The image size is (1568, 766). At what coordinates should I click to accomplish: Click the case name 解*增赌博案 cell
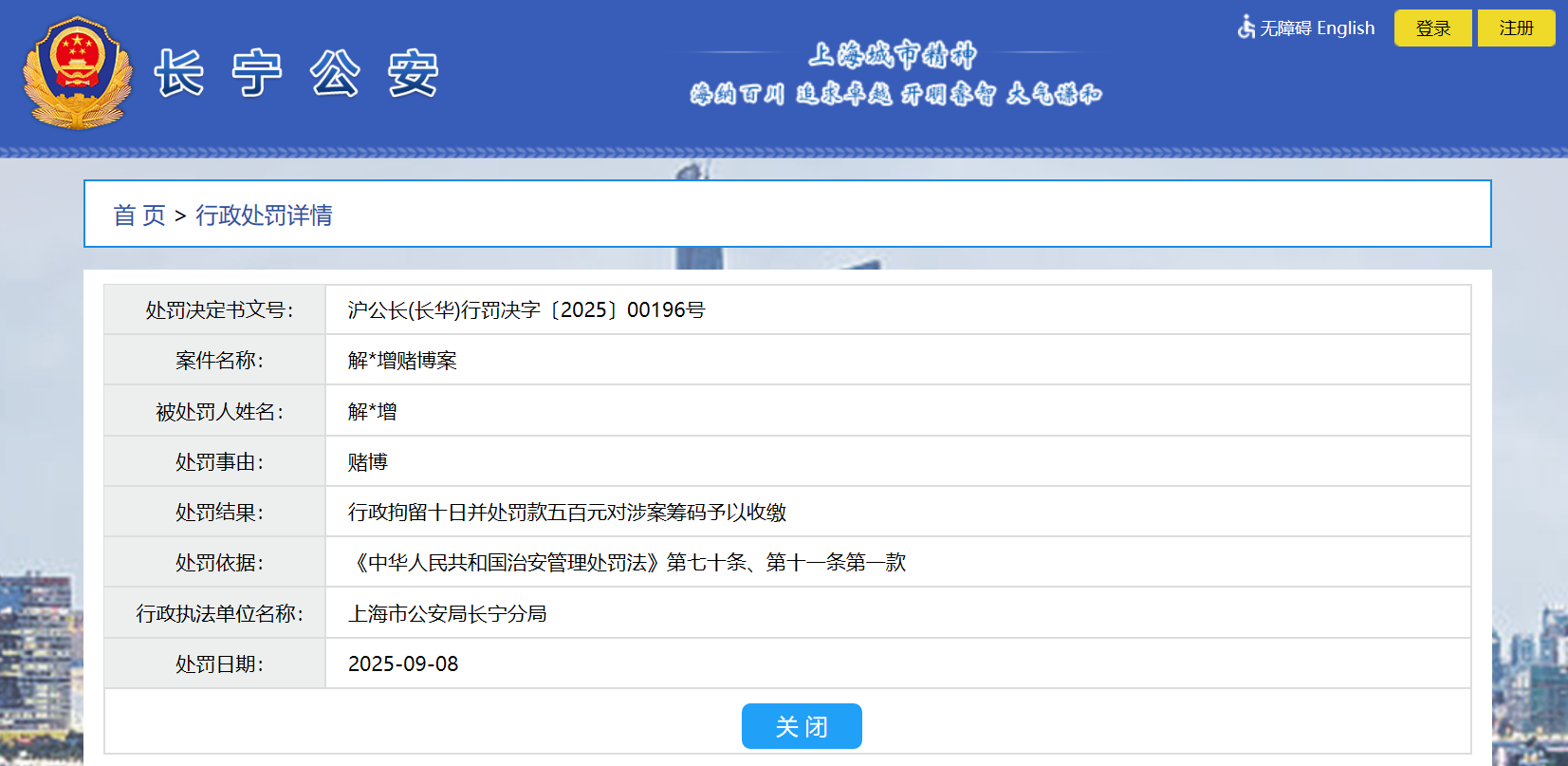click(402, 361)
